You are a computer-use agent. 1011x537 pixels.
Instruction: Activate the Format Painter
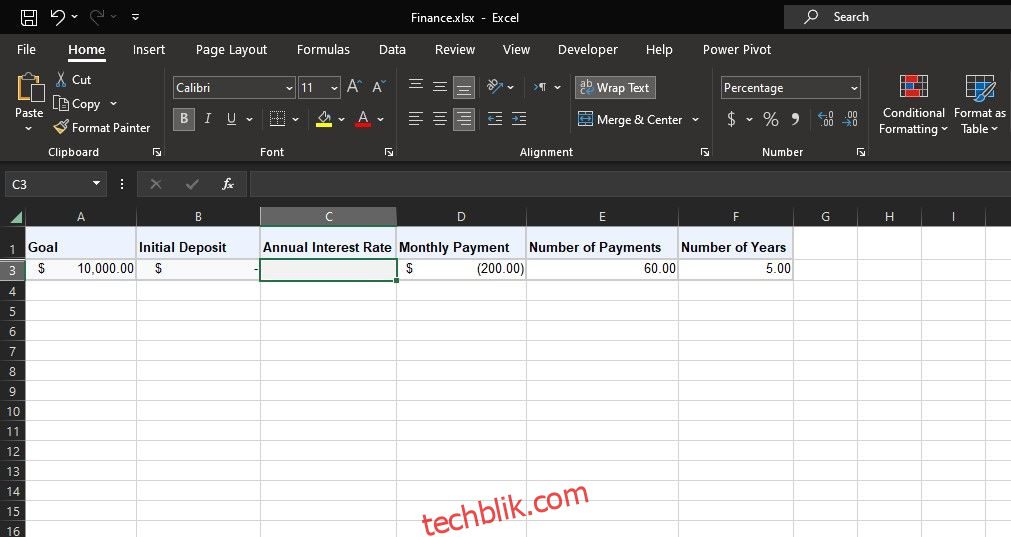pos(102,128)
